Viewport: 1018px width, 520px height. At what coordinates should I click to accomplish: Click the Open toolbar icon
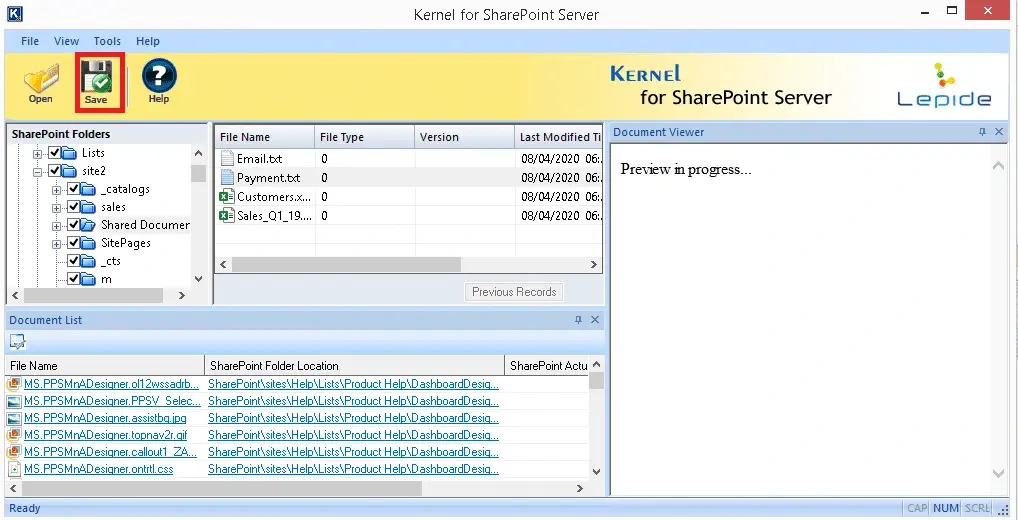pos(41,83)
